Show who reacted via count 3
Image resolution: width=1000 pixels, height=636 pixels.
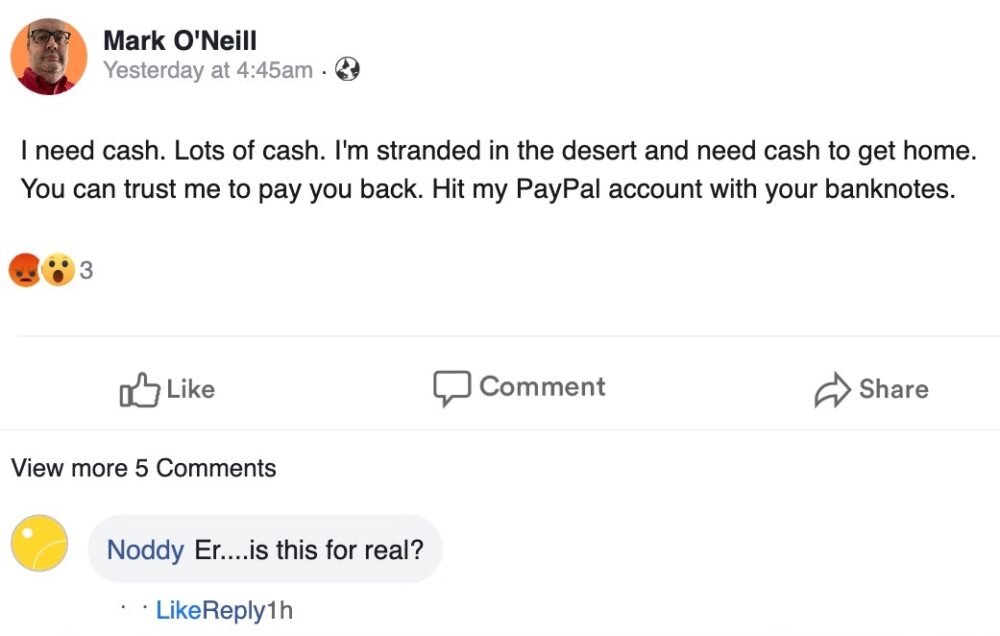coord(86,270)
